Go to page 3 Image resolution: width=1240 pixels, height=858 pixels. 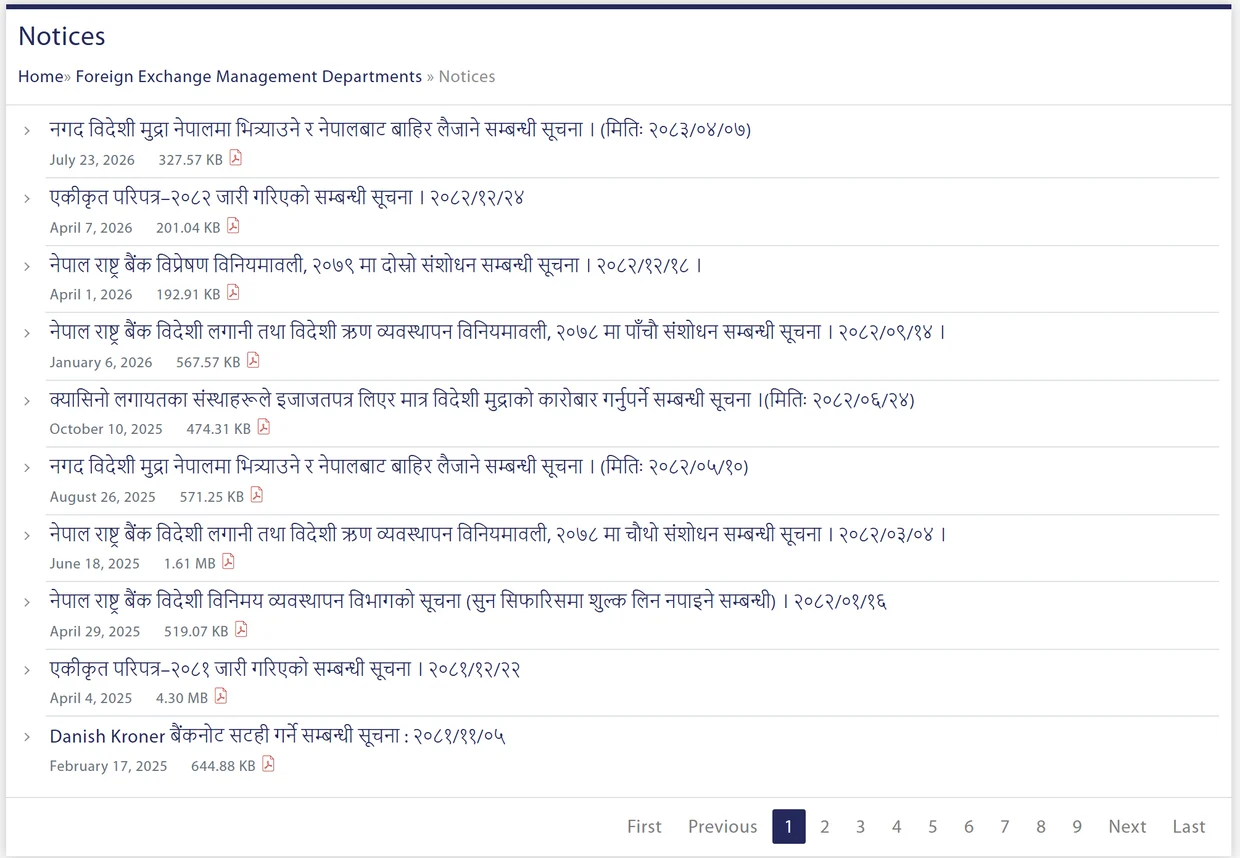click(x=860, y=826)
